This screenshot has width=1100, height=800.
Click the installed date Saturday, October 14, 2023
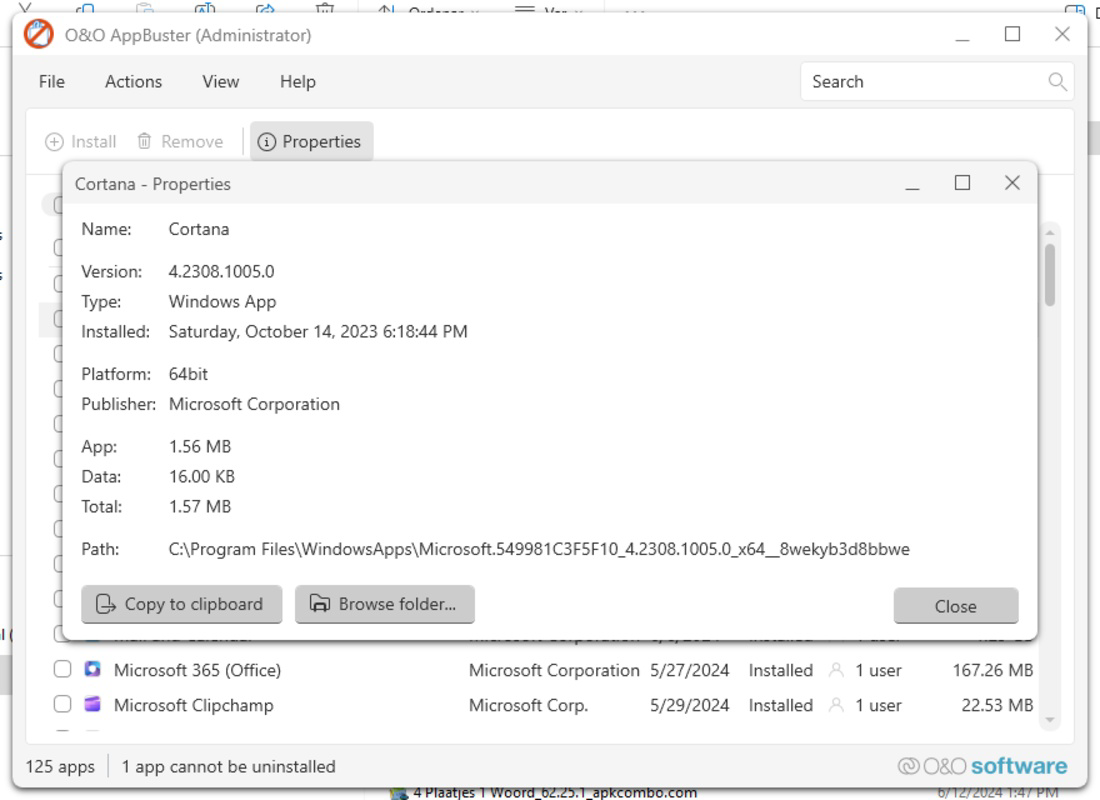tap(318, 332)
